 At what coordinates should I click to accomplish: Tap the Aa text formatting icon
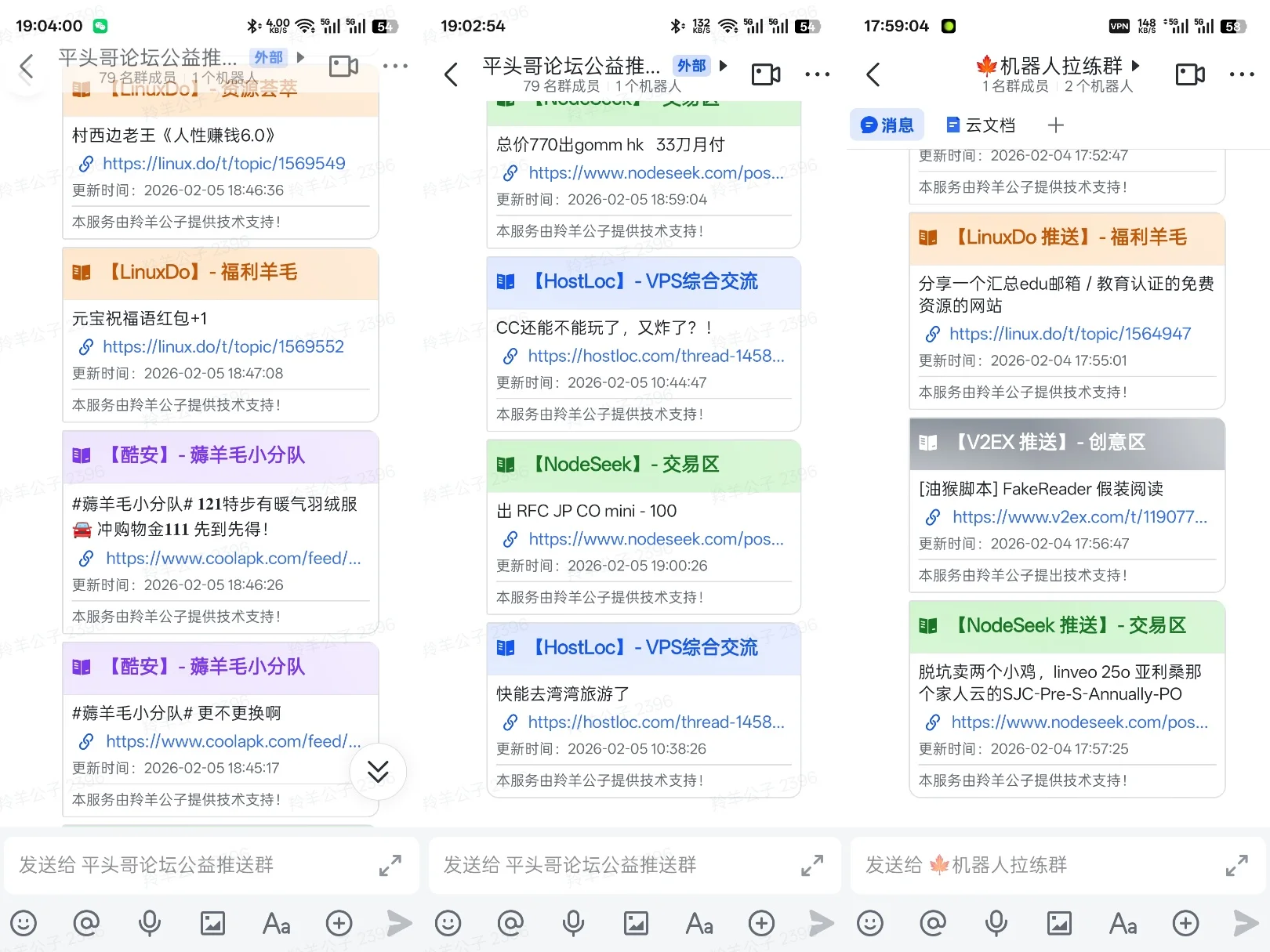coord(275,923)
